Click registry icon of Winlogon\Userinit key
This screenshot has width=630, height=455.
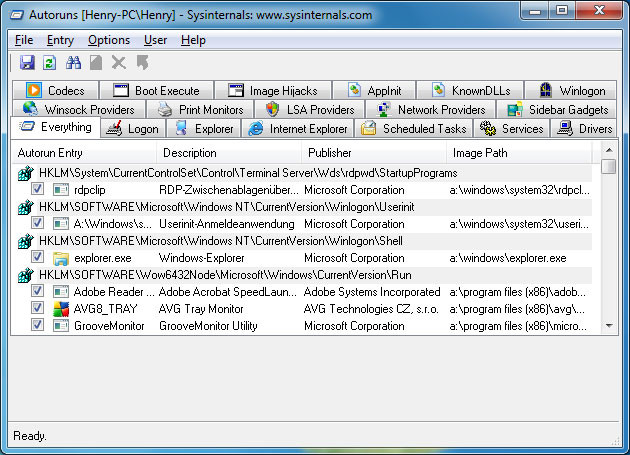click(26, 207)
